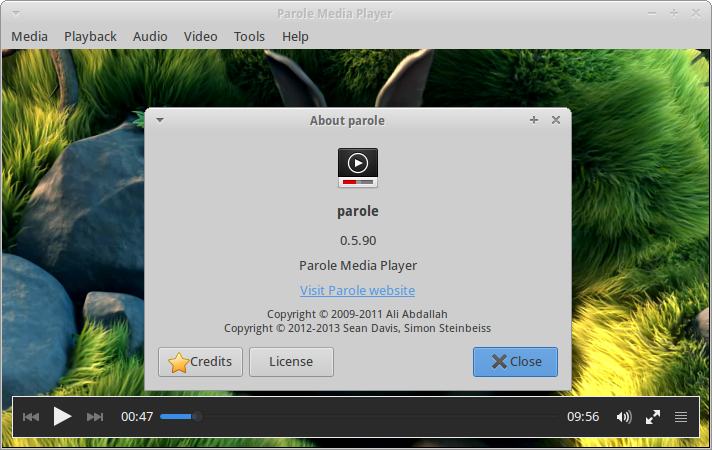Open the Playback menu

coord(90,36)
